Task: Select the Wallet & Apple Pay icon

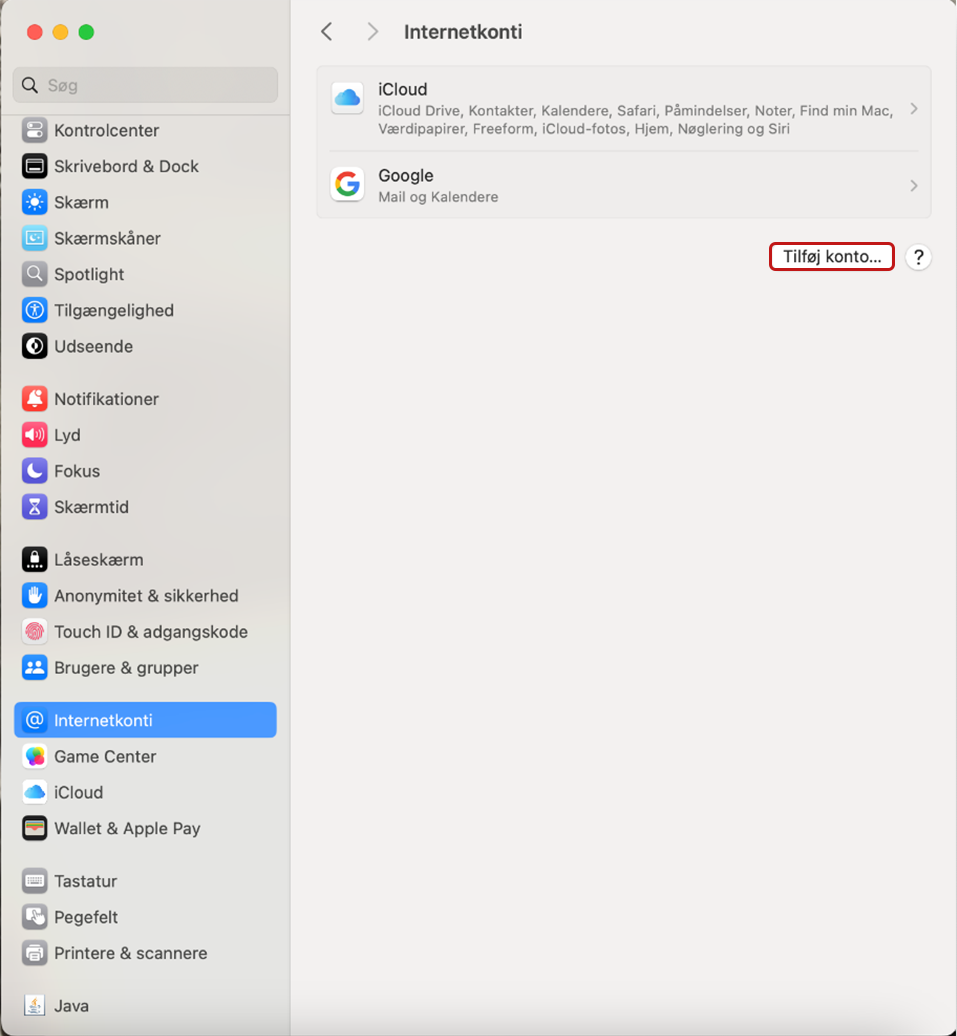Action: (x=34, y=829)
